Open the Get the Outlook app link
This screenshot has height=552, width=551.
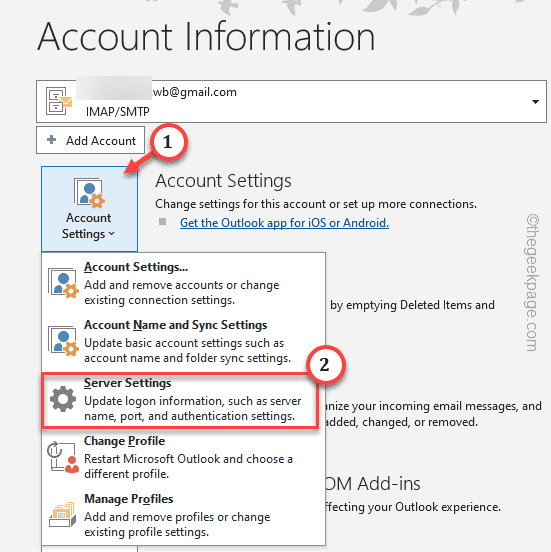click(x=284, y=223)
